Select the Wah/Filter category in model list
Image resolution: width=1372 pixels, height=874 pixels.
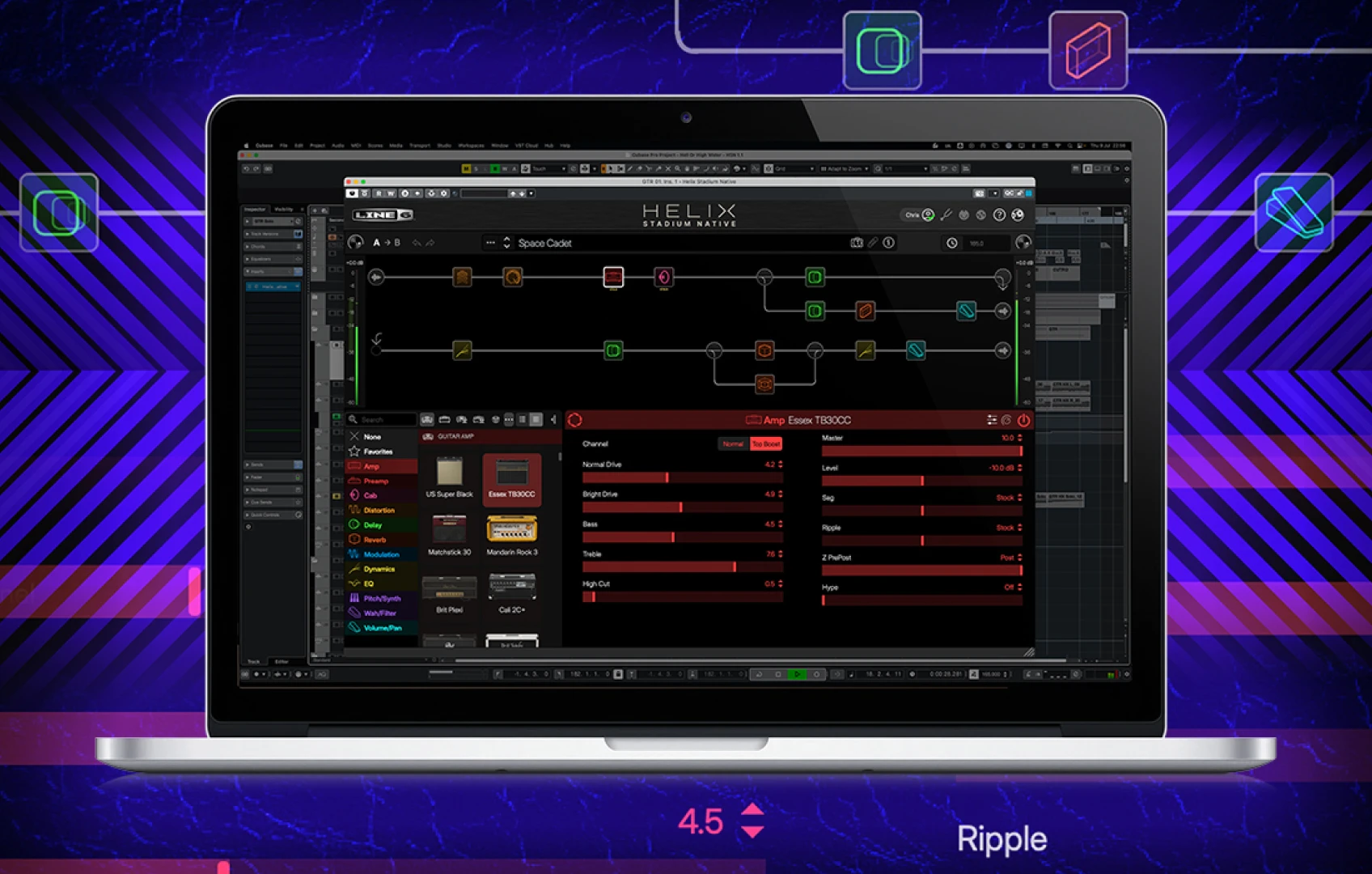pyautogui.click(x=380, y=613)
